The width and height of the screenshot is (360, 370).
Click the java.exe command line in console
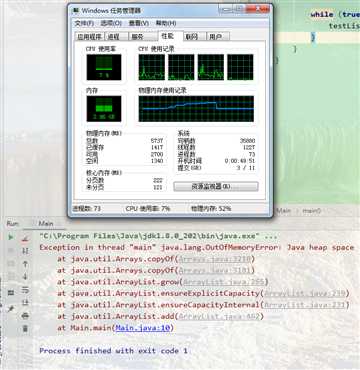point(158,236)
